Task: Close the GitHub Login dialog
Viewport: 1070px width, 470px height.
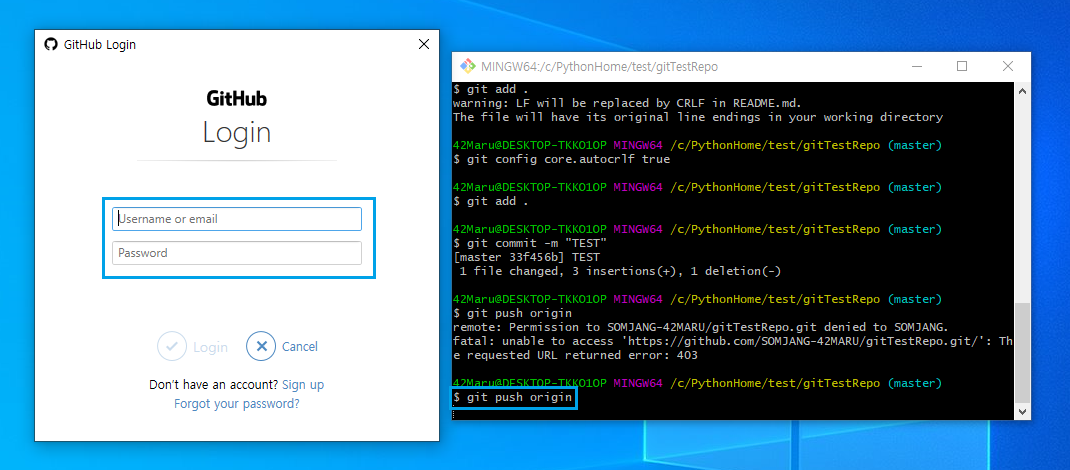Action: [424, 44]
